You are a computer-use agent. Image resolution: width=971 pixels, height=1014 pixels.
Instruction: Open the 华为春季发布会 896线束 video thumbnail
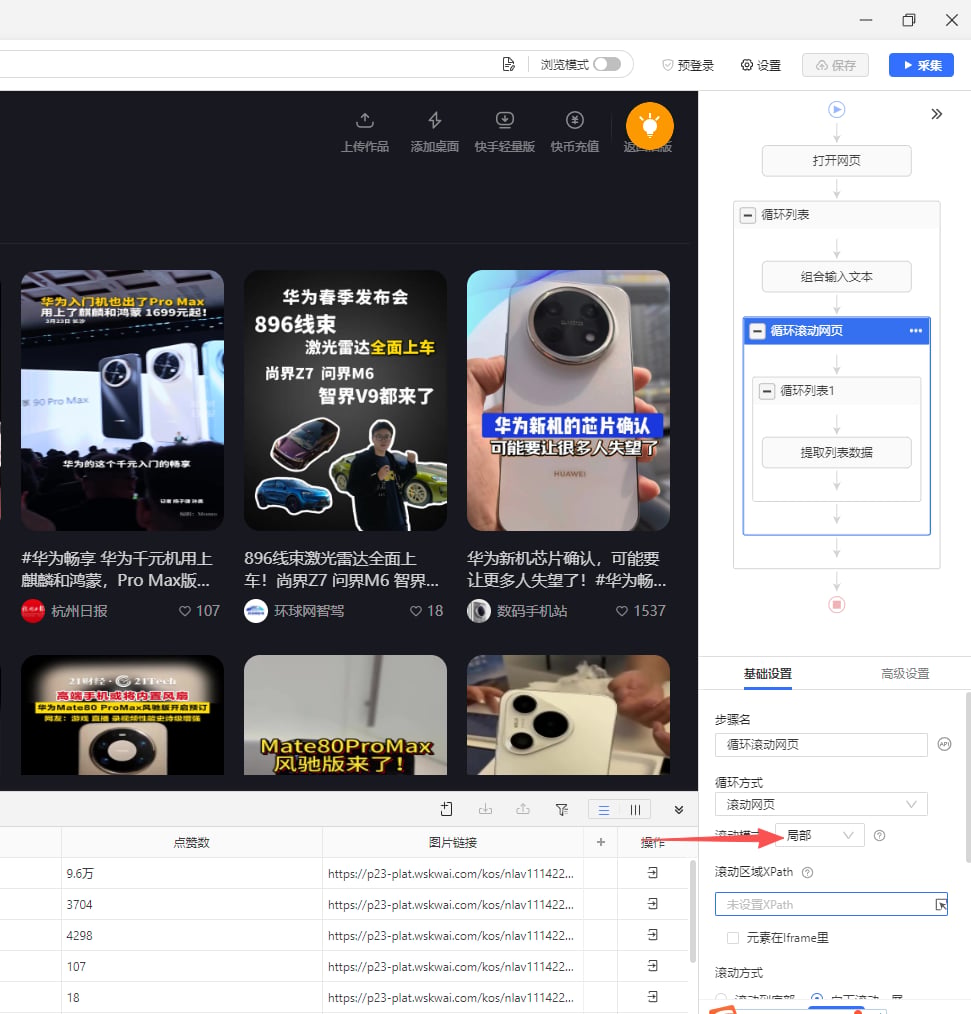coord(345,400)
